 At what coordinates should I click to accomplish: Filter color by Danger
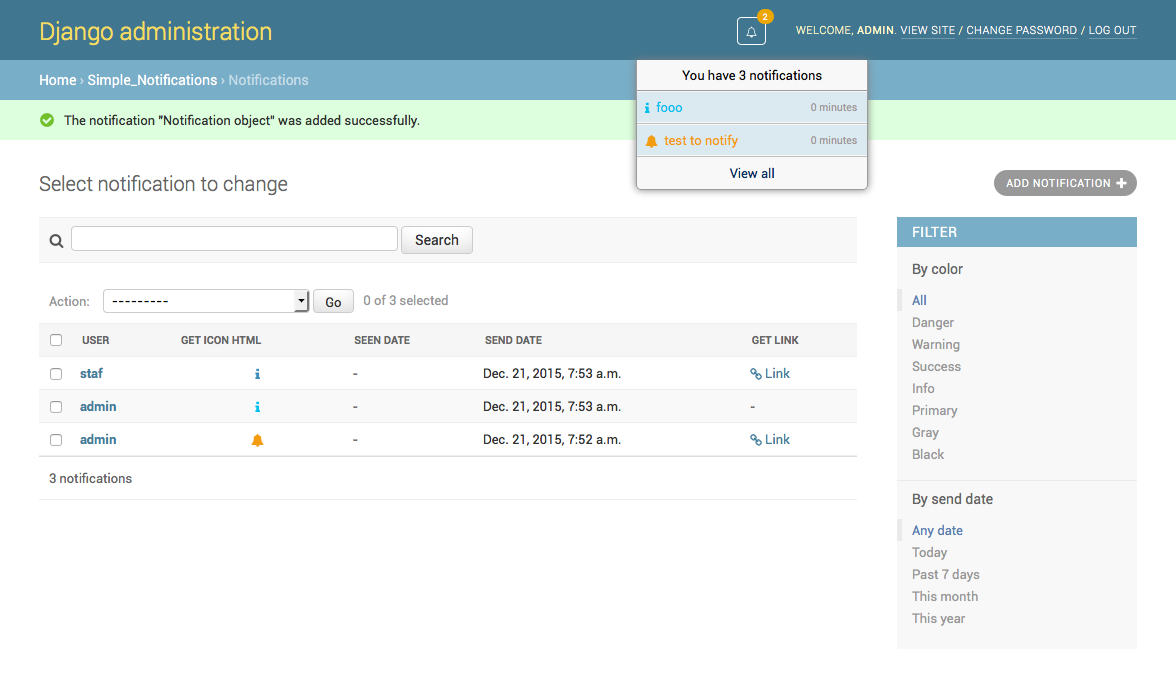[x=932, y=322]
